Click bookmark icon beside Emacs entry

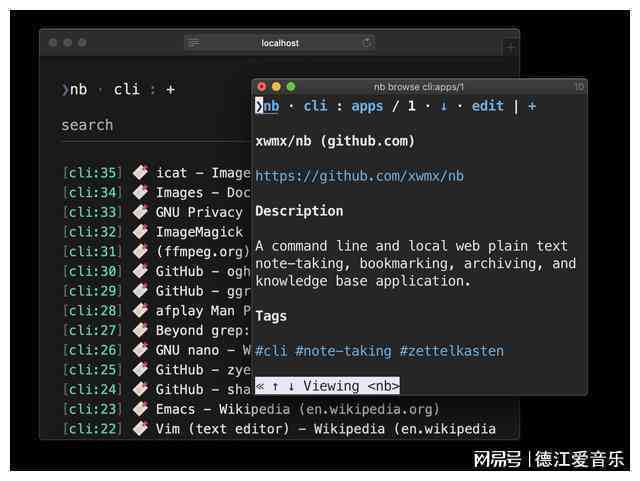tap(140, 409)
